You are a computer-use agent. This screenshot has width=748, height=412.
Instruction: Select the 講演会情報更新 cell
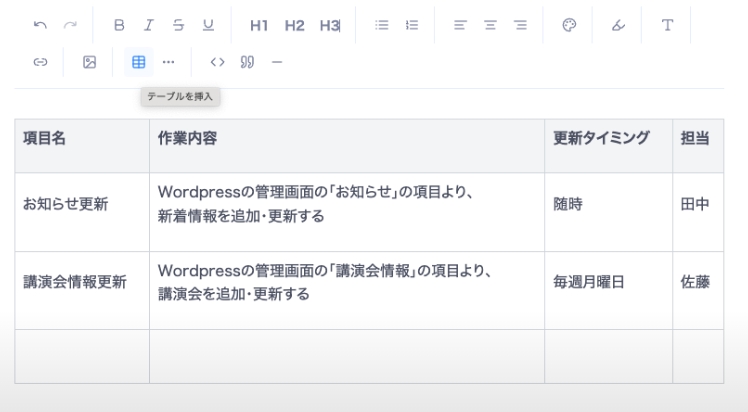pyautogui.click(x=82, y=290)
